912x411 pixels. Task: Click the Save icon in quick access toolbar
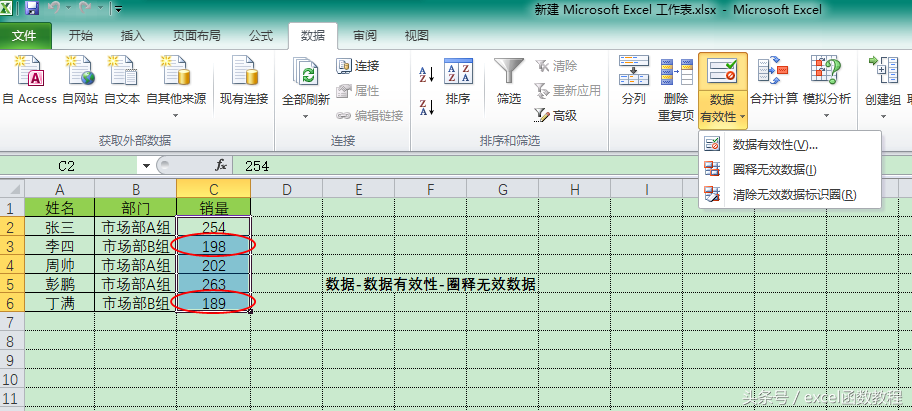tap(33, 9)
